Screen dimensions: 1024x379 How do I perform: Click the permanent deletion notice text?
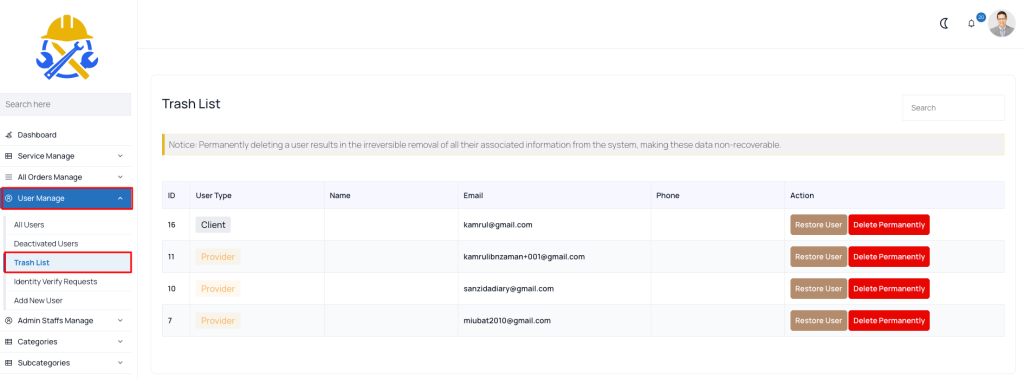(x=475, y=145)
